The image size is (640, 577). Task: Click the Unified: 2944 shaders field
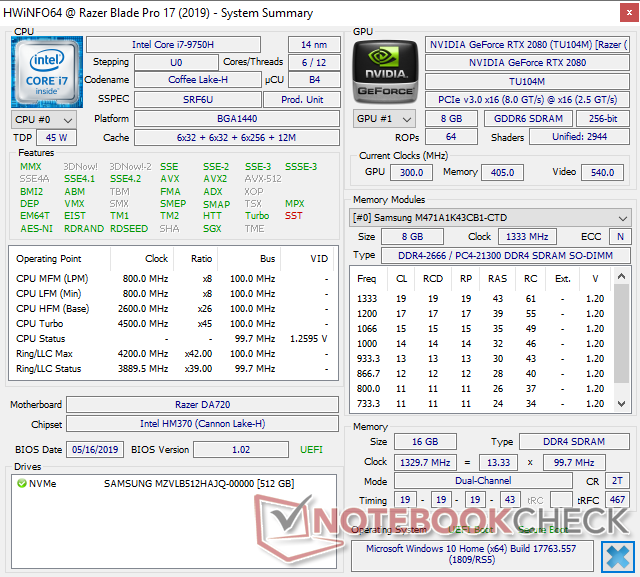coord(579,137)
